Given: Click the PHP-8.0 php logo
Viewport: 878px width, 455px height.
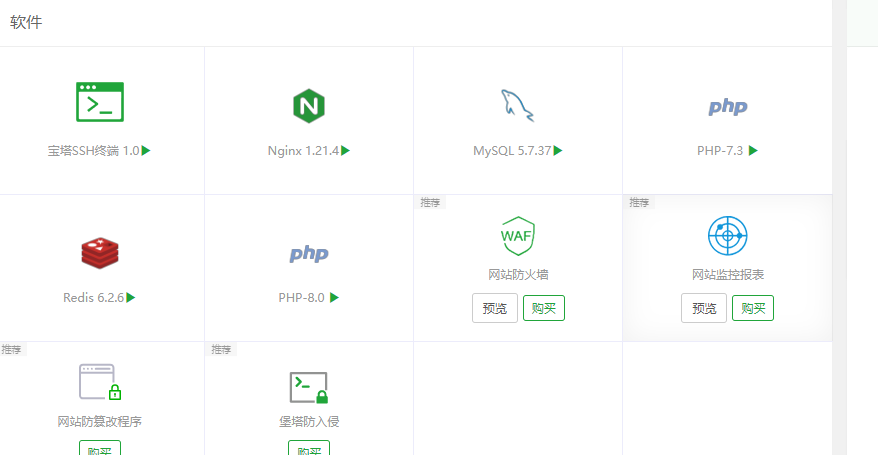Looking at the screenshot, I should [x=309, y=254].
